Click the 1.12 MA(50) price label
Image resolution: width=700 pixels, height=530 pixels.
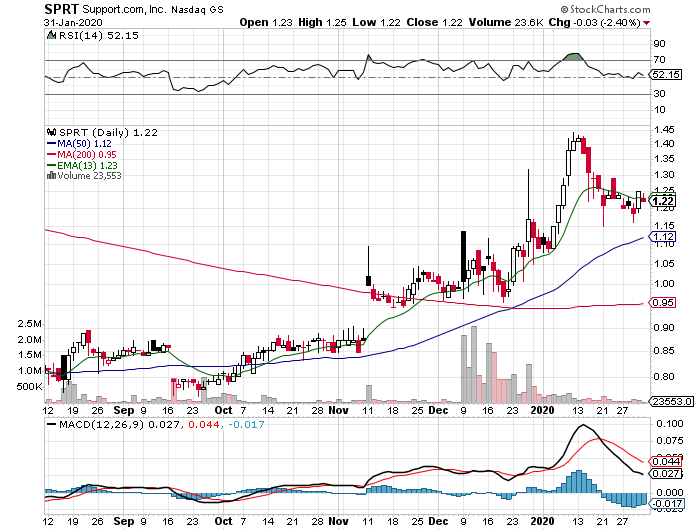point(661,237)
